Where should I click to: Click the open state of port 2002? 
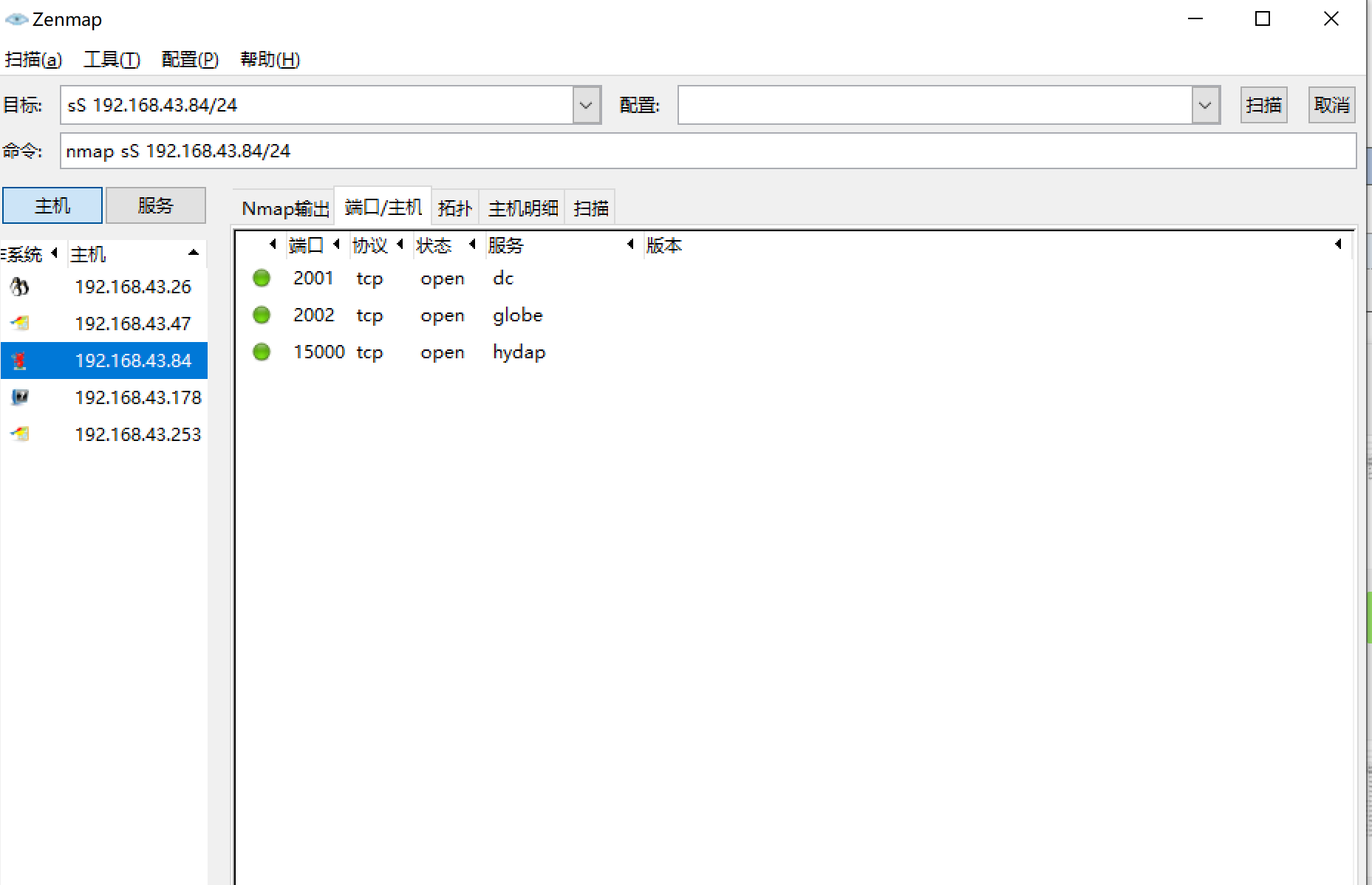(x=443, y=316)
